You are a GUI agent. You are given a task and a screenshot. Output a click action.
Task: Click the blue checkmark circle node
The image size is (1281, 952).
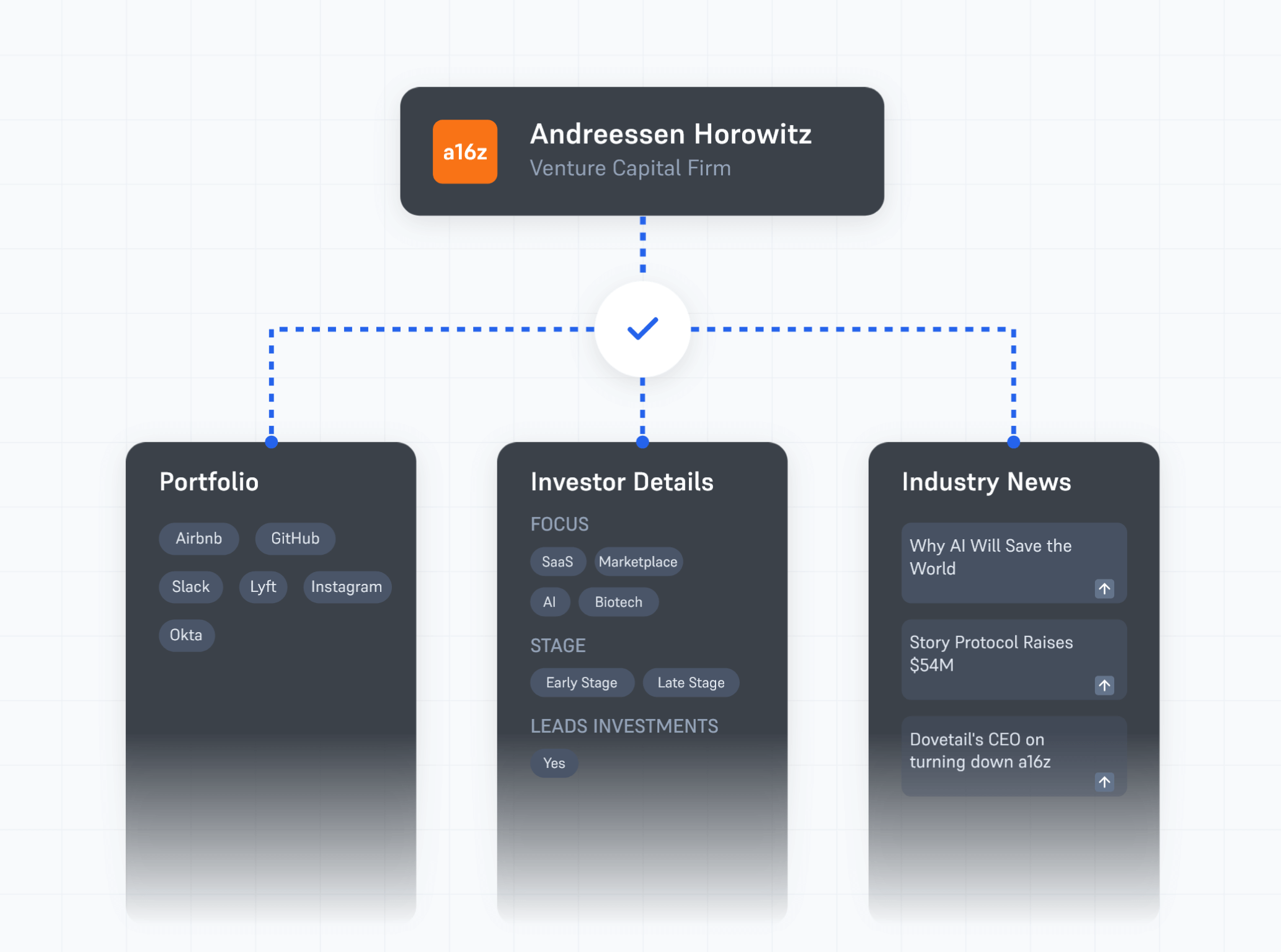click(642, 329)
